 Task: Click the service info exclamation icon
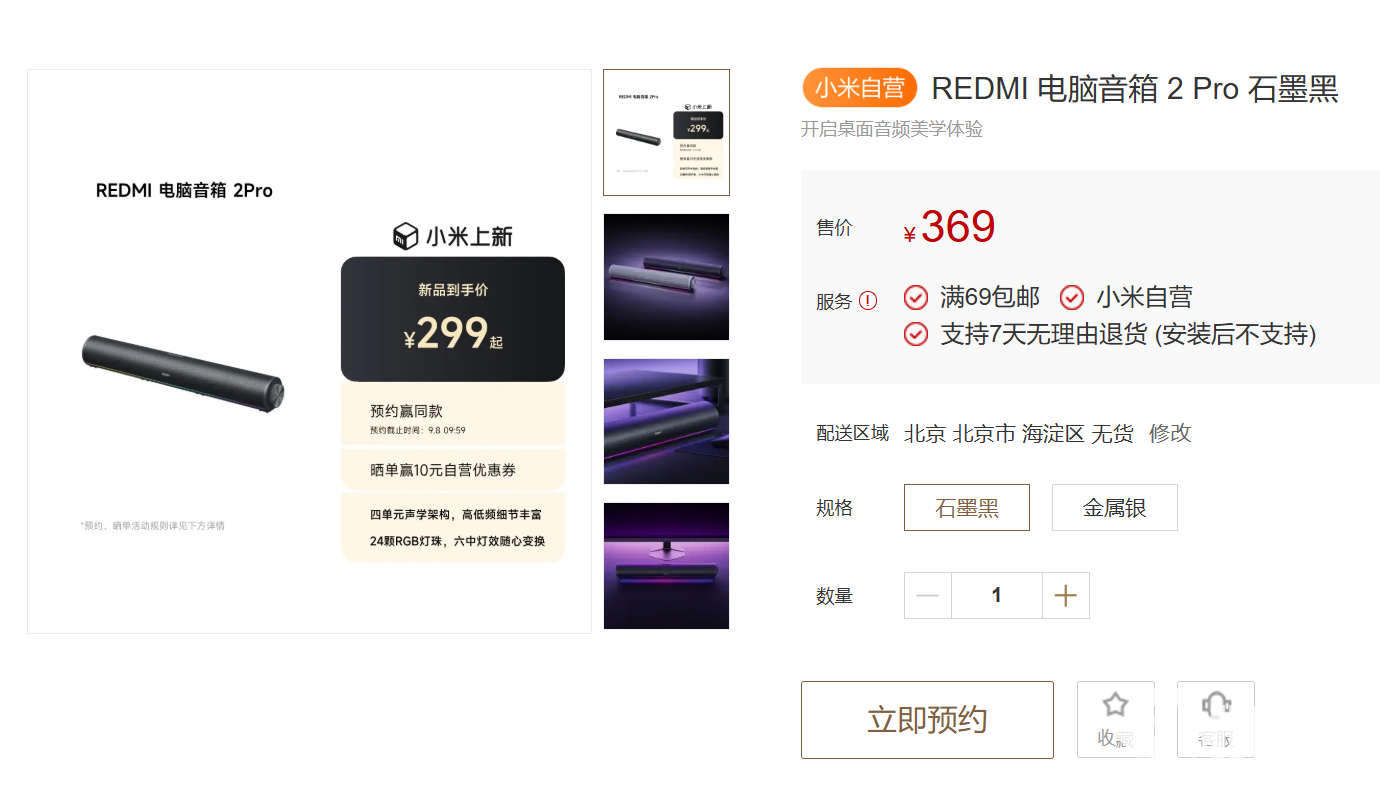868,300
